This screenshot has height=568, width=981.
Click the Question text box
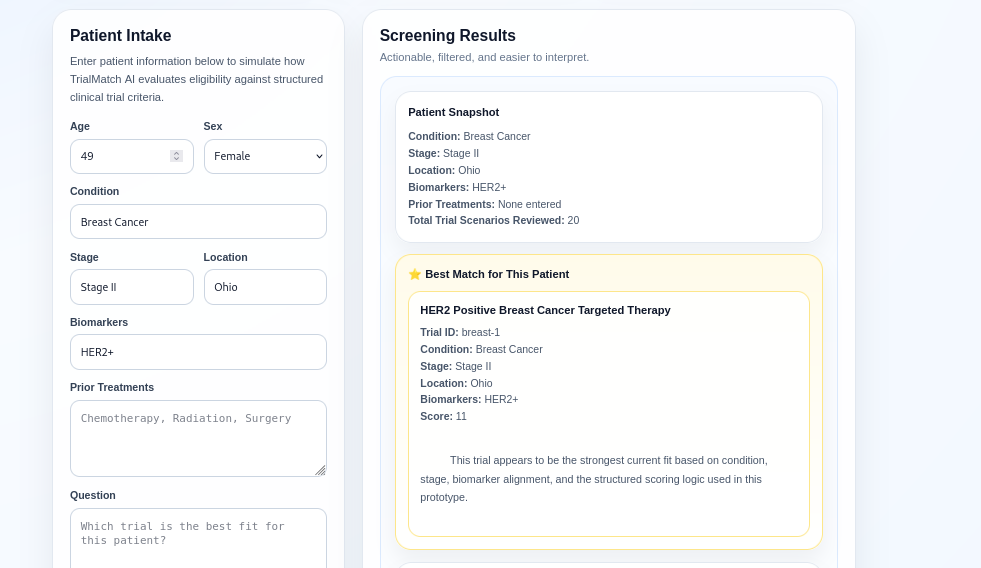[x=198, y=538]
